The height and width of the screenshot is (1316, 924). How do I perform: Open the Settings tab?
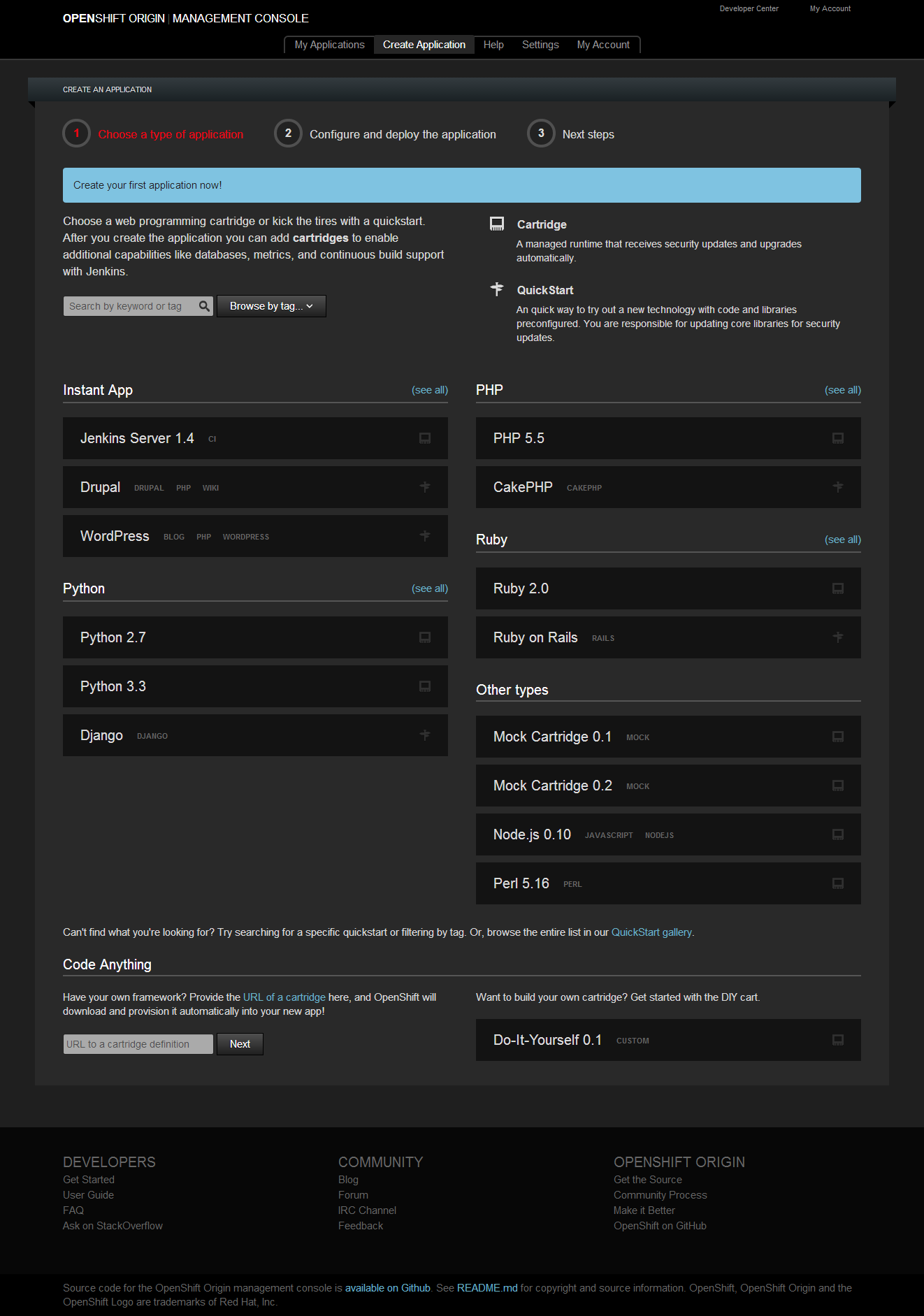[540, 45]
